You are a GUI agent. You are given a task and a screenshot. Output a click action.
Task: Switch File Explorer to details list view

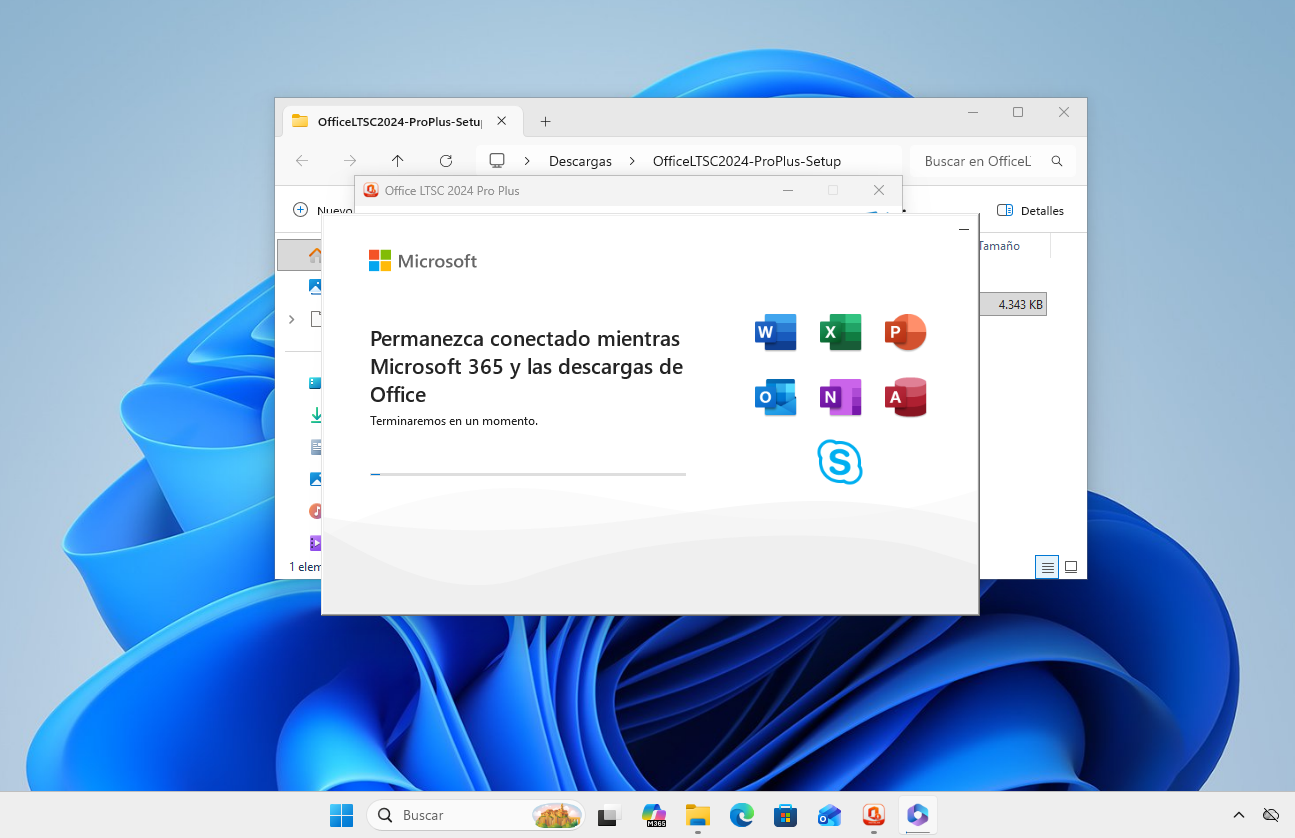pos(1047,567)
